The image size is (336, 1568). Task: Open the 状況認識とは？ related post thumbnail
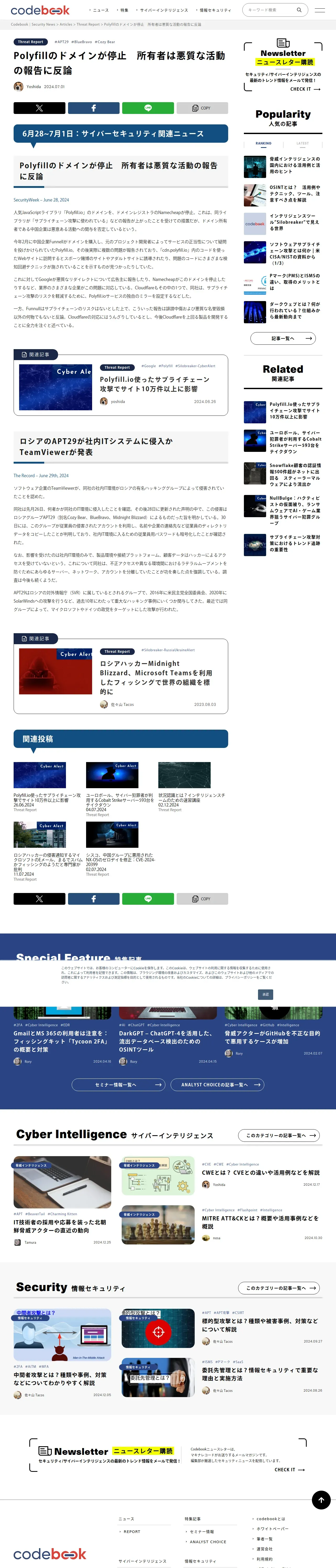tap(184, 775)
